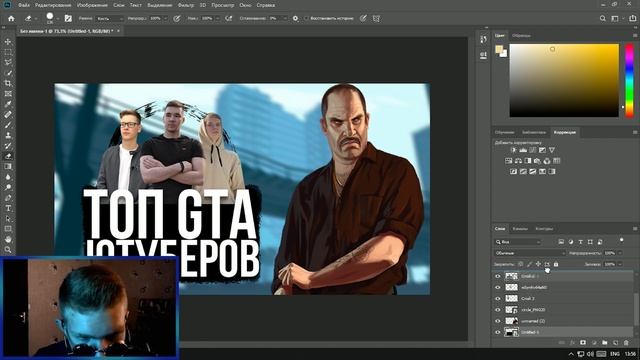Open the layer opacity dropdown
This screenshot has width=640, height=360.
(620, 253)
